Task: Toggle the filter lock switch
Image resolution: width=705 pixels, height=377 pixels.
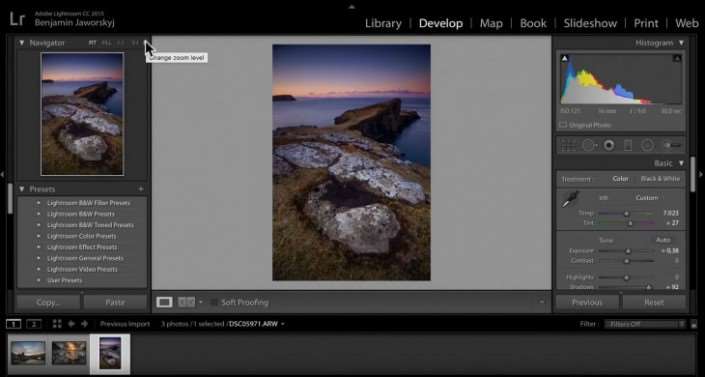Action: click(x=694, y=324)
